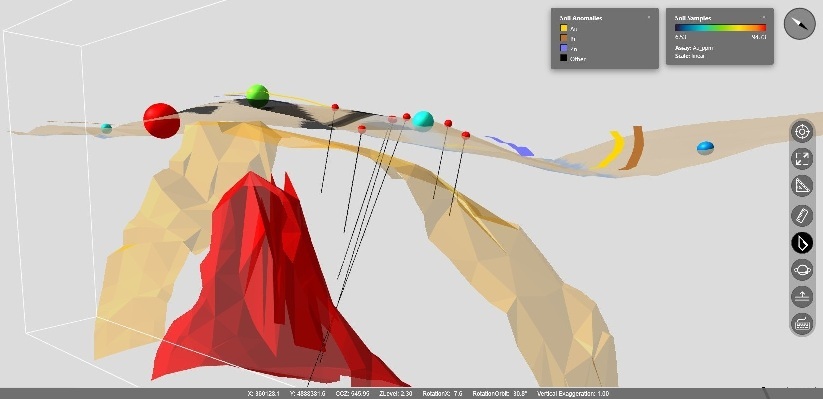
Task: Select the ruler measurement tool
Action: pos(802,215)
